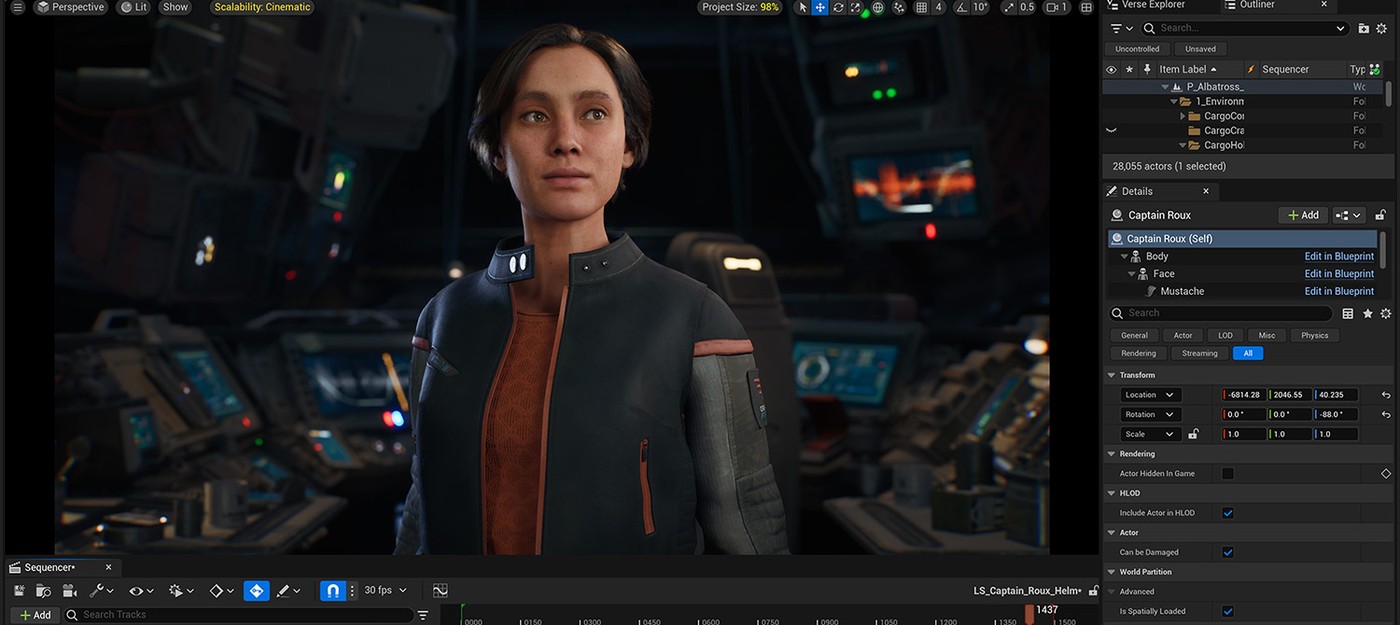1400x625 pixels.
Task: Toggle world/local coordinate space globe
Action: click(x=878, y=7)
